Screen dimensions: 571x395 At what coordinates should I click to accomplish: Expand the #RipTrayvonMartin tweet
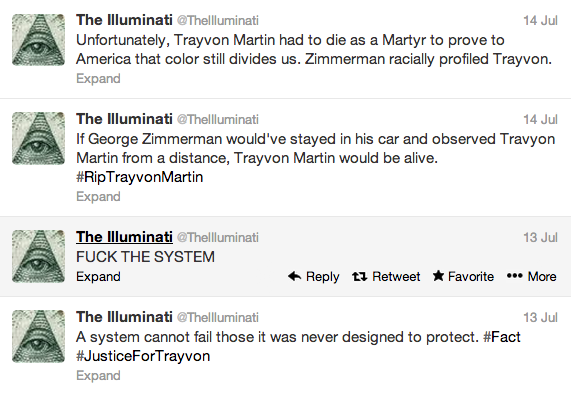tap(98, 197)
